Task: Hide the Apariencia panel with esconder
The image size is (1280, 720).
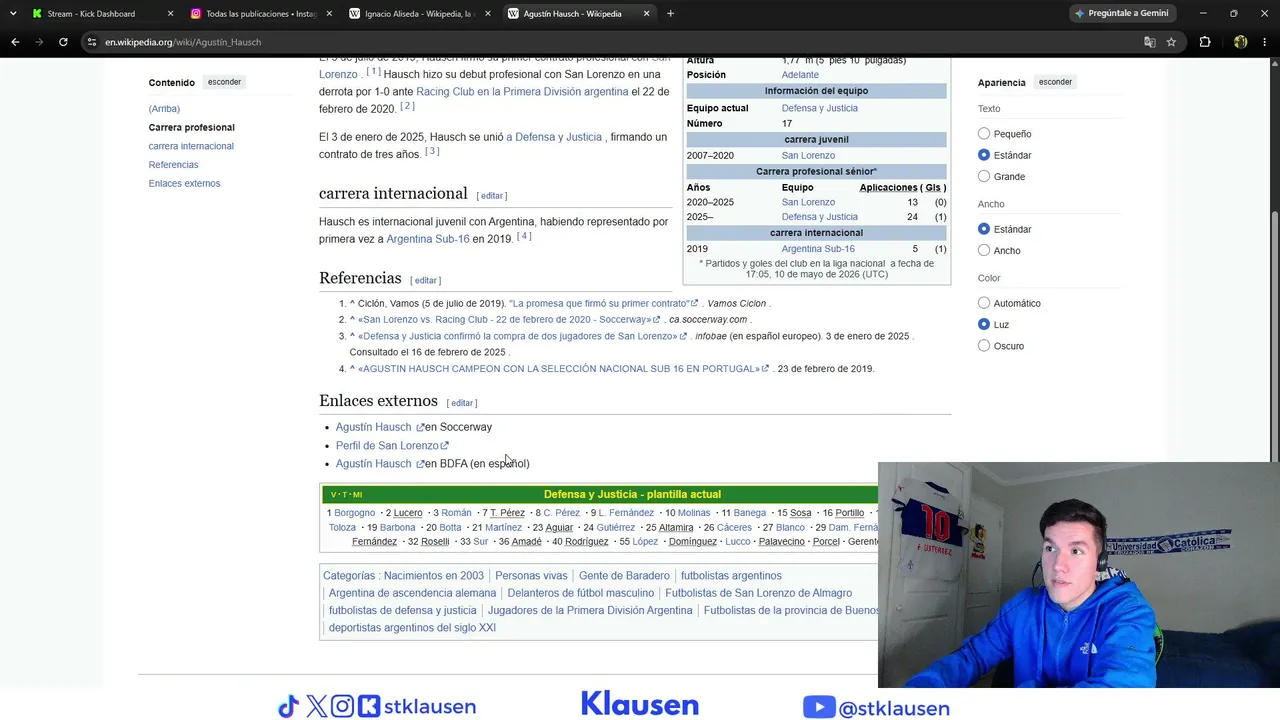Action: pyautogui.click(x=1055, y=82)
